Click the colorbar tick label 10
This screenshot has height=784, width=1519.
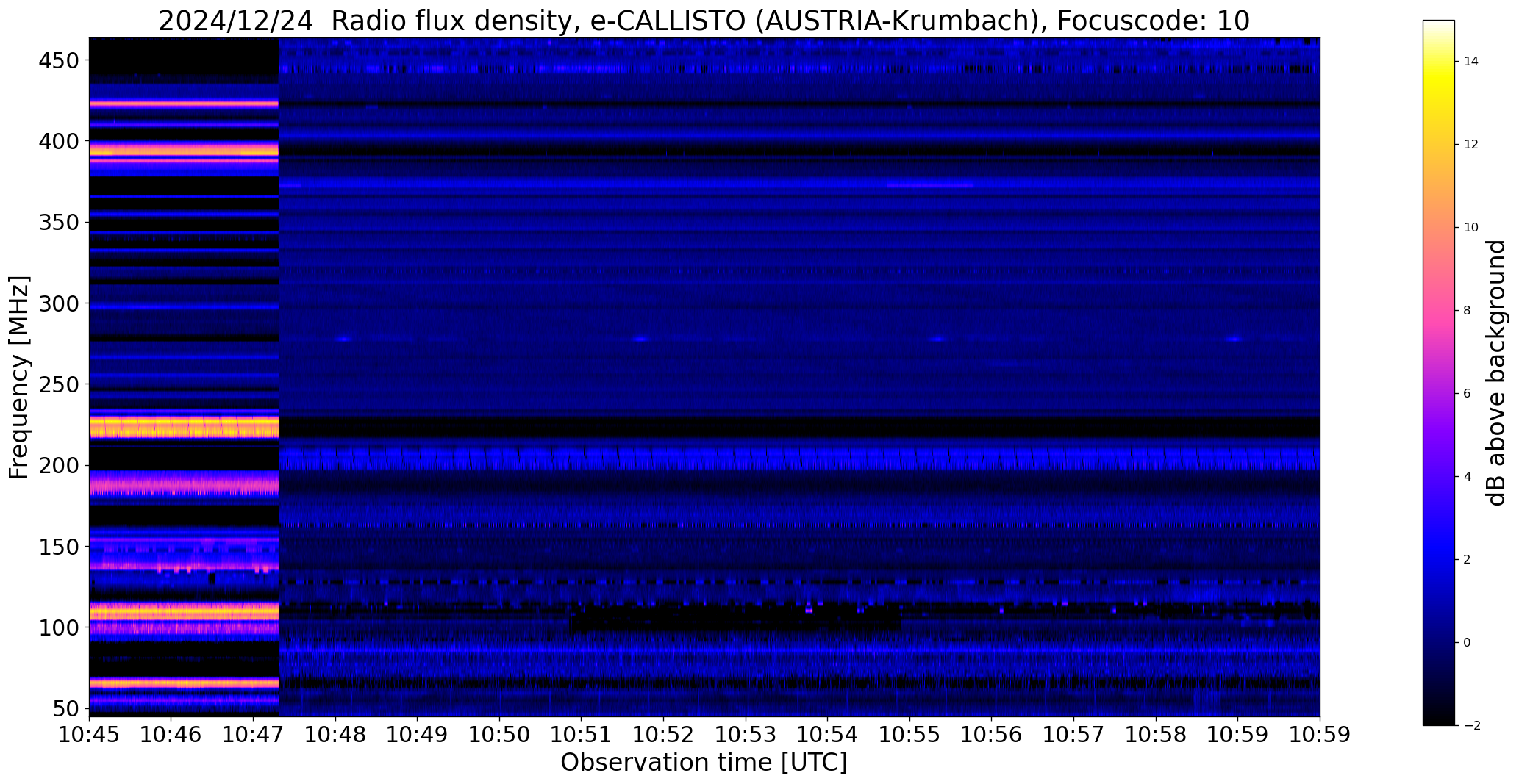coord(1471,228)
